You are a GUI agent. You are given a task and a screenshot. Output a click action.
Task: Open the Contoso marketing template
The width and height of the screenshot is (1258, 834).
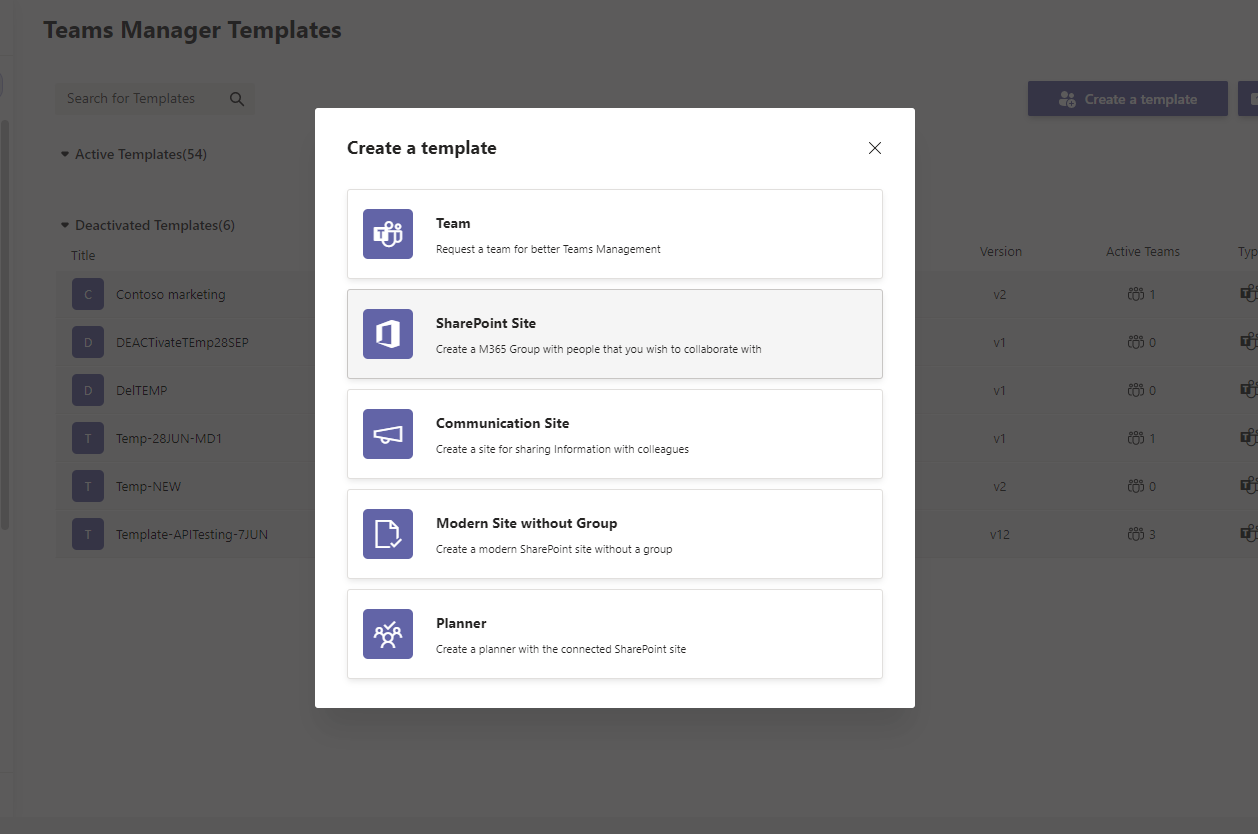coord(171,294)
